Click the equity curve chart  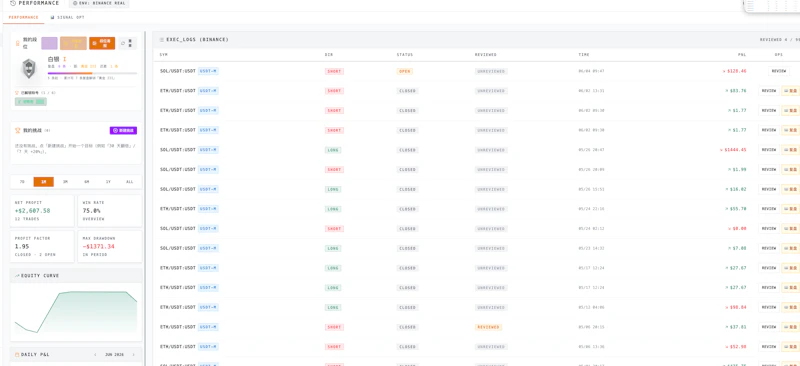(76, 312)
